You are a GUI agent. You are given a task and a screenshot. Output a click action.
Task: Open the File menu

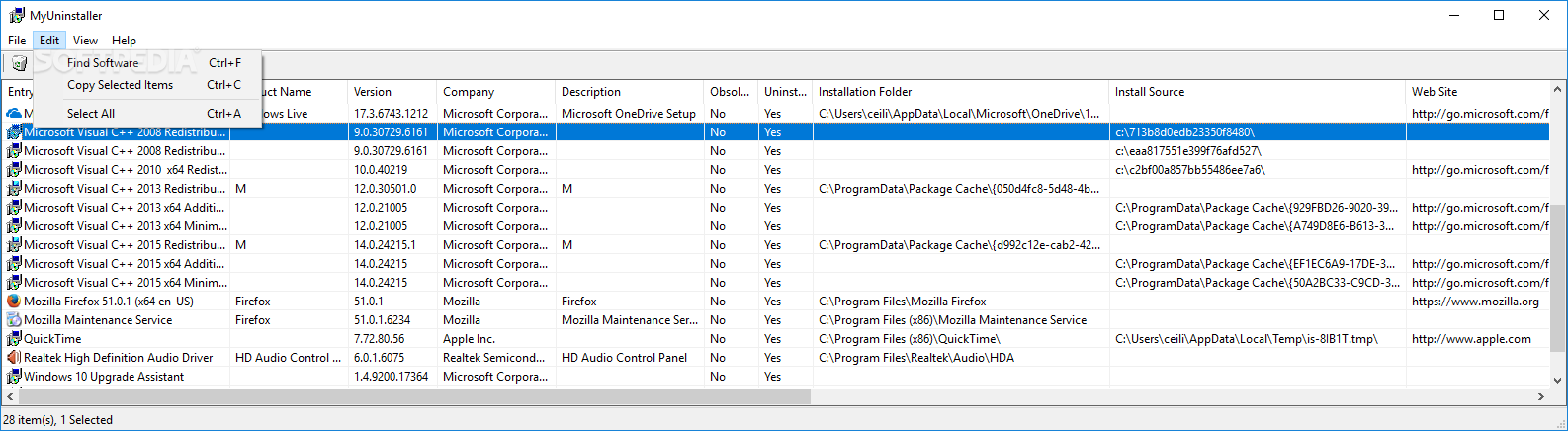pos(17,41)
